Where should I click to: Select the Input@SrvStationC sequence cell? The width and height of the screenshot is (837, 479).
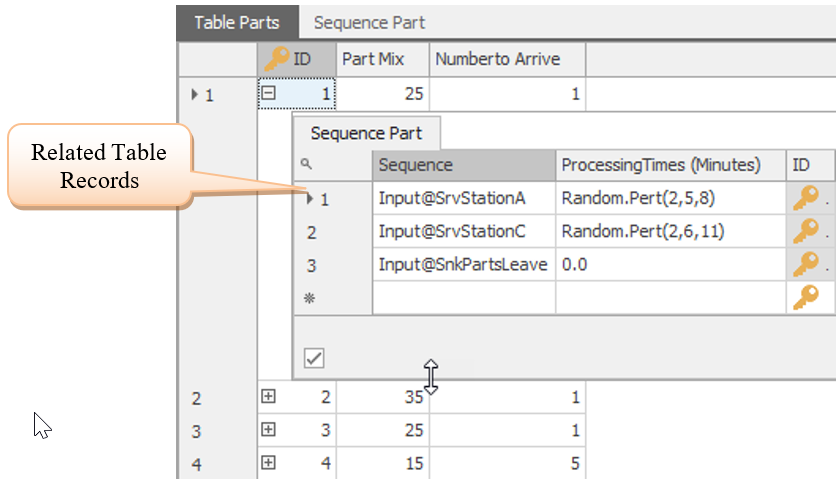click(464, 231)
